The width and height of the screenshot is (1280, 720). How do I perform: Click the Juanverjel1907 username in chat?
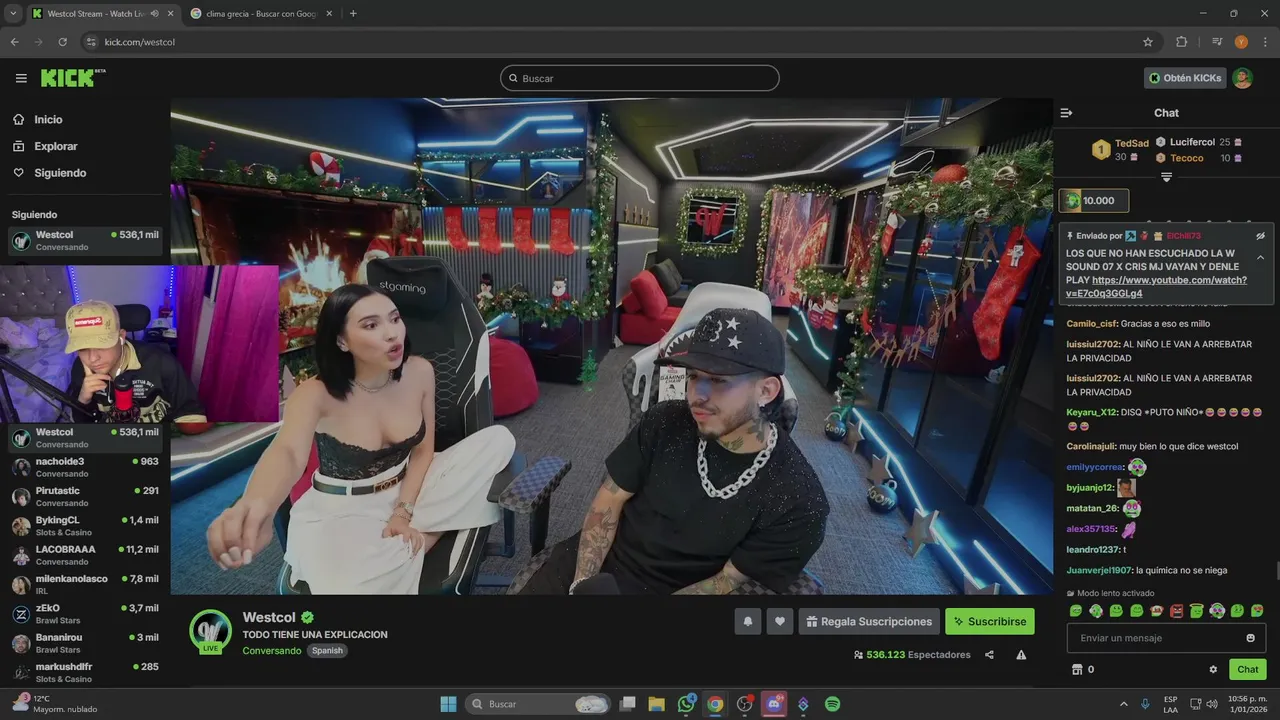click(1099, 570)
